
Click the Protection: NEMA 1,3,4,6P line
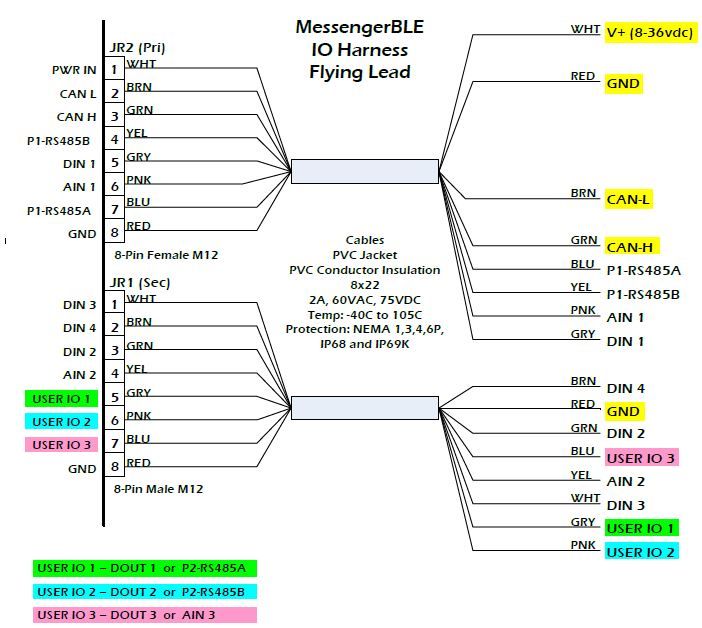click(364, 329)
